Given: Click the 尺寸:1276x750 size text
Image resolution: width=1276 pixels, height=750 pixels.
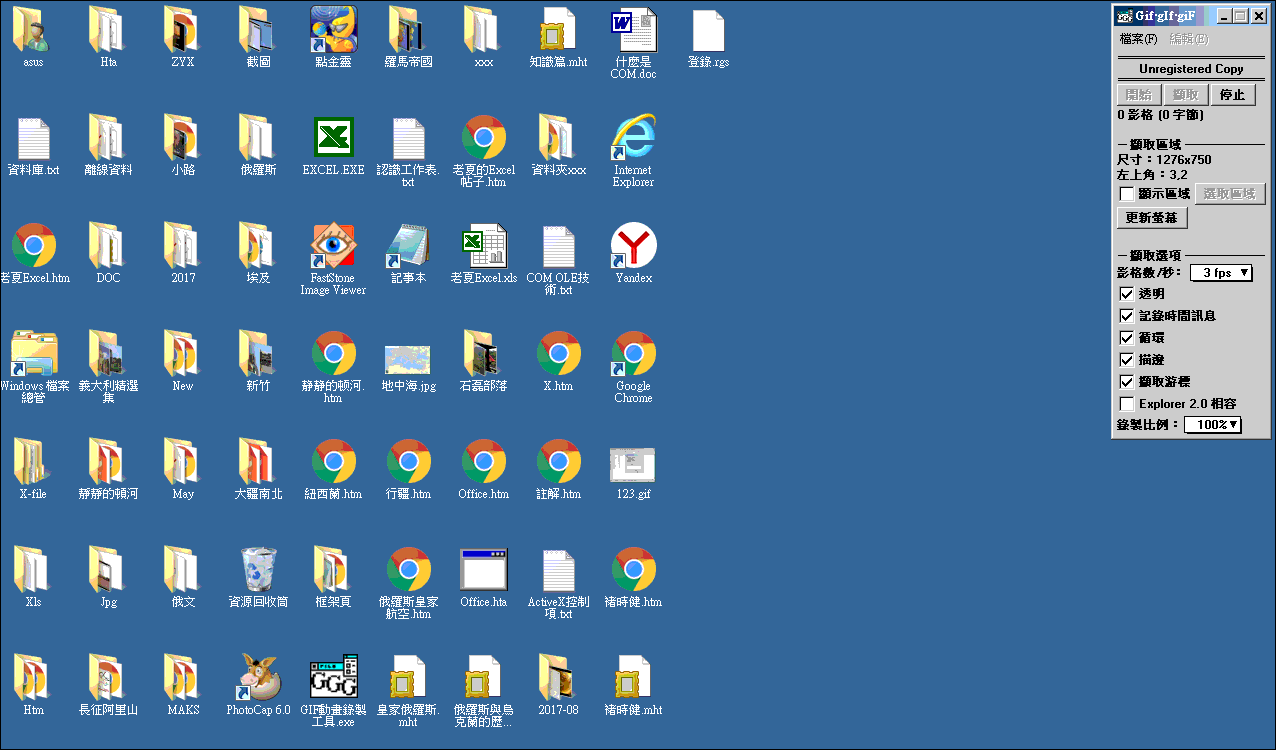Looking at the screenshot, I should tap(1164, 160).
